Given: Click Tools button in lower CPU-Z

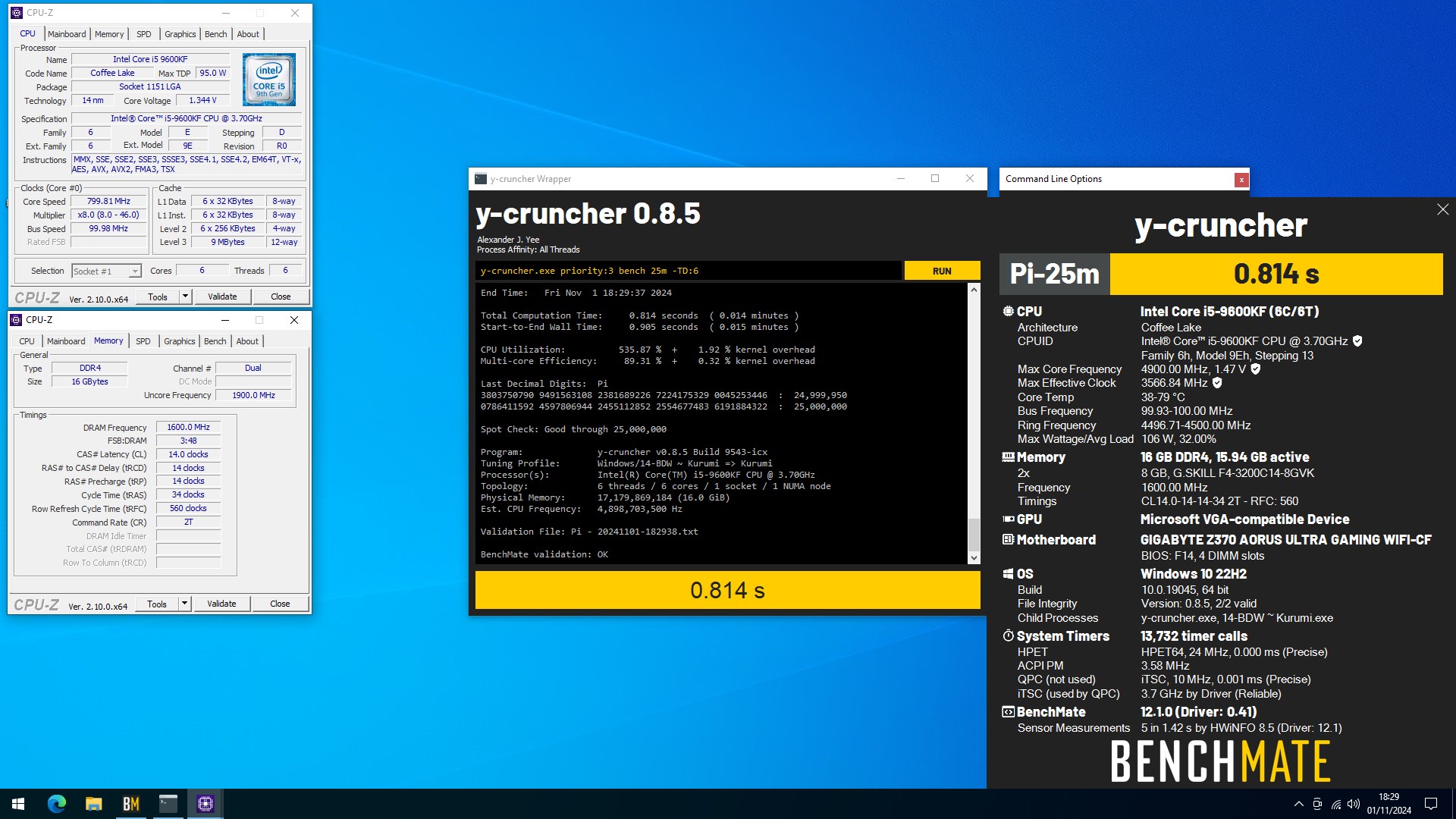Looking at the screenshot, I should coord(157,604).
